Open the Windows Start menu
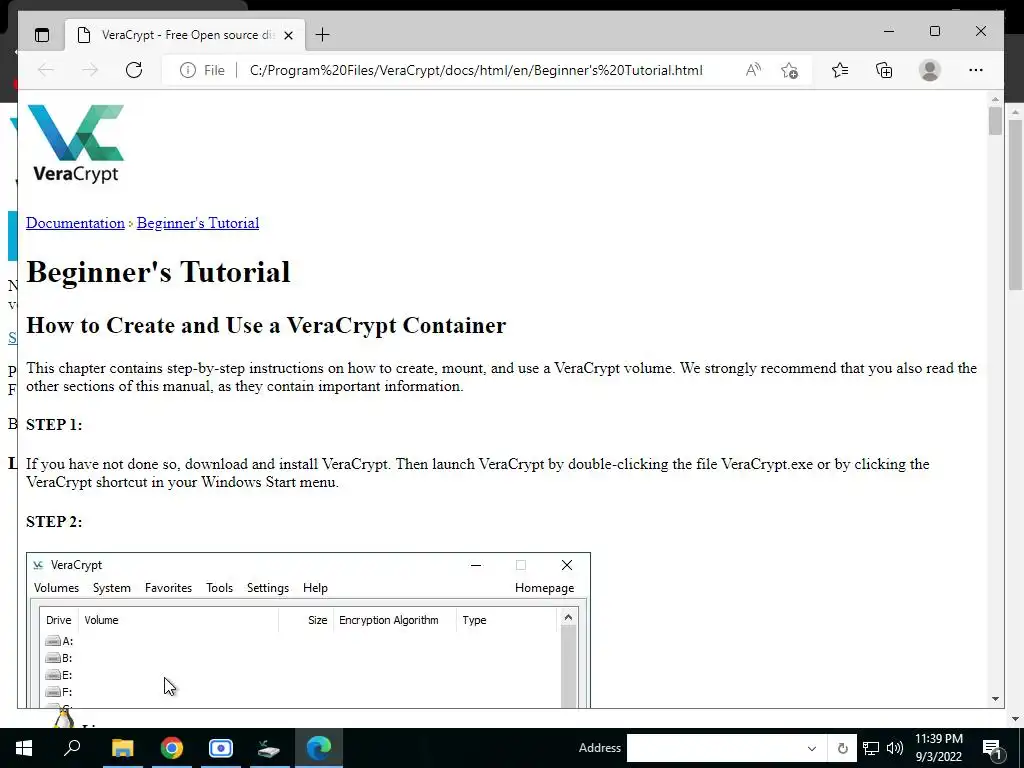Screen dimensions: 1024x768 pyautogui.click(x=24, y=748)
